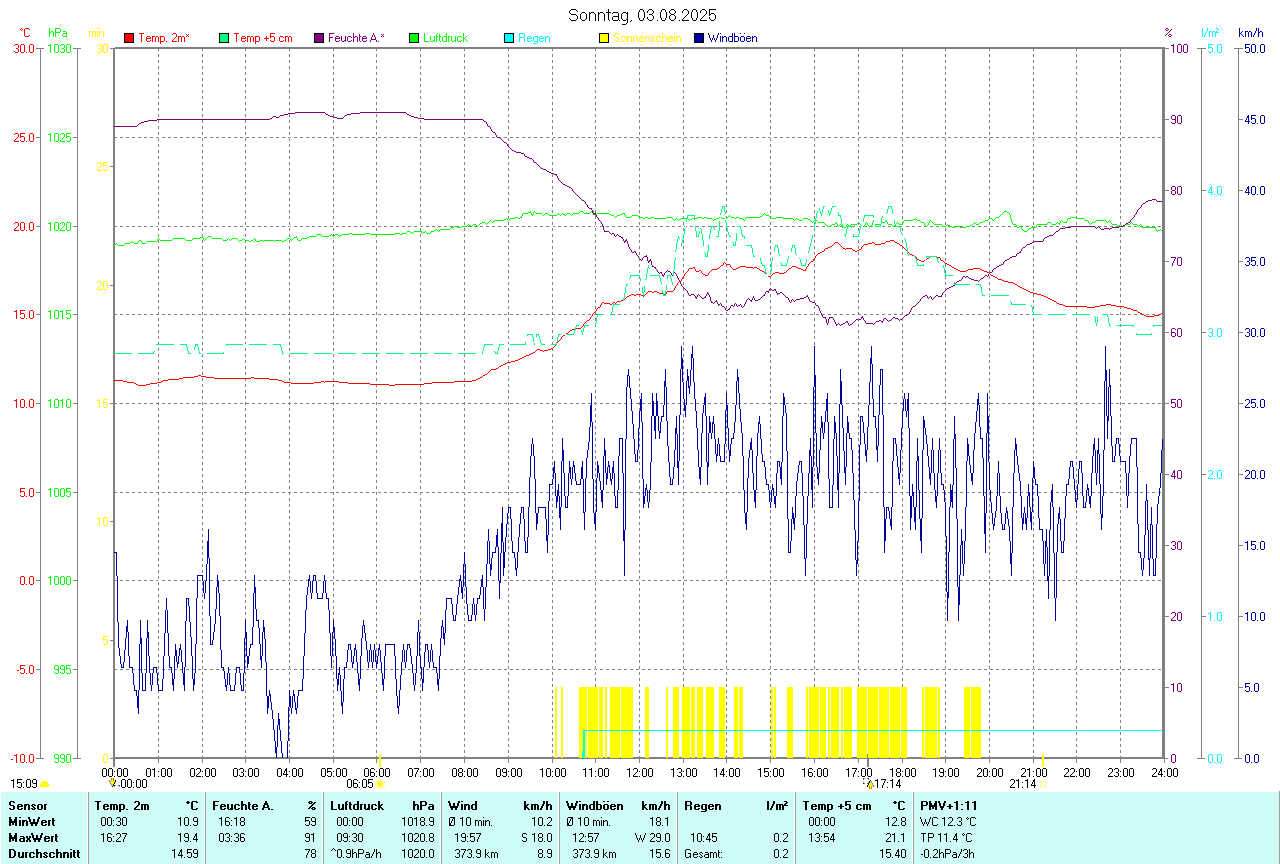Screen dimensions: 1280x864
Task: Click the purple Feuchte A. legend square
Action: tap(319, 38)
